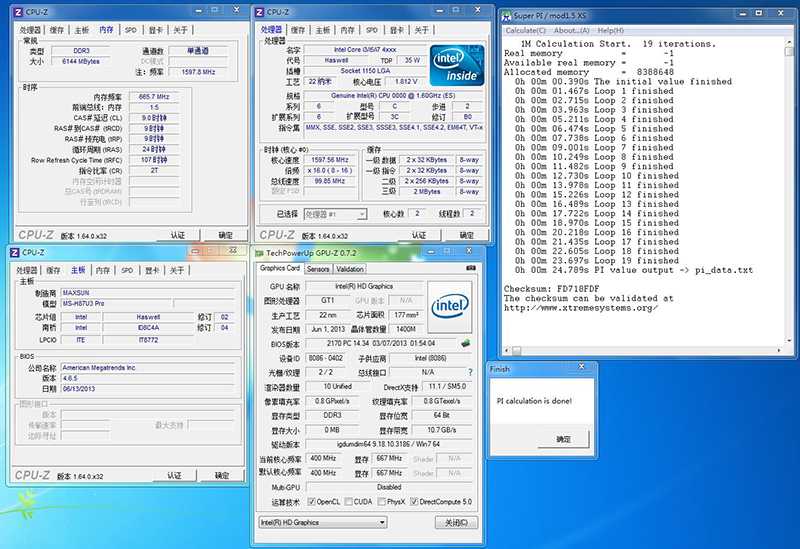Toggle the PhysX checkbox in GPU-Z
This screenshot has height=549, width=800.
381,502
